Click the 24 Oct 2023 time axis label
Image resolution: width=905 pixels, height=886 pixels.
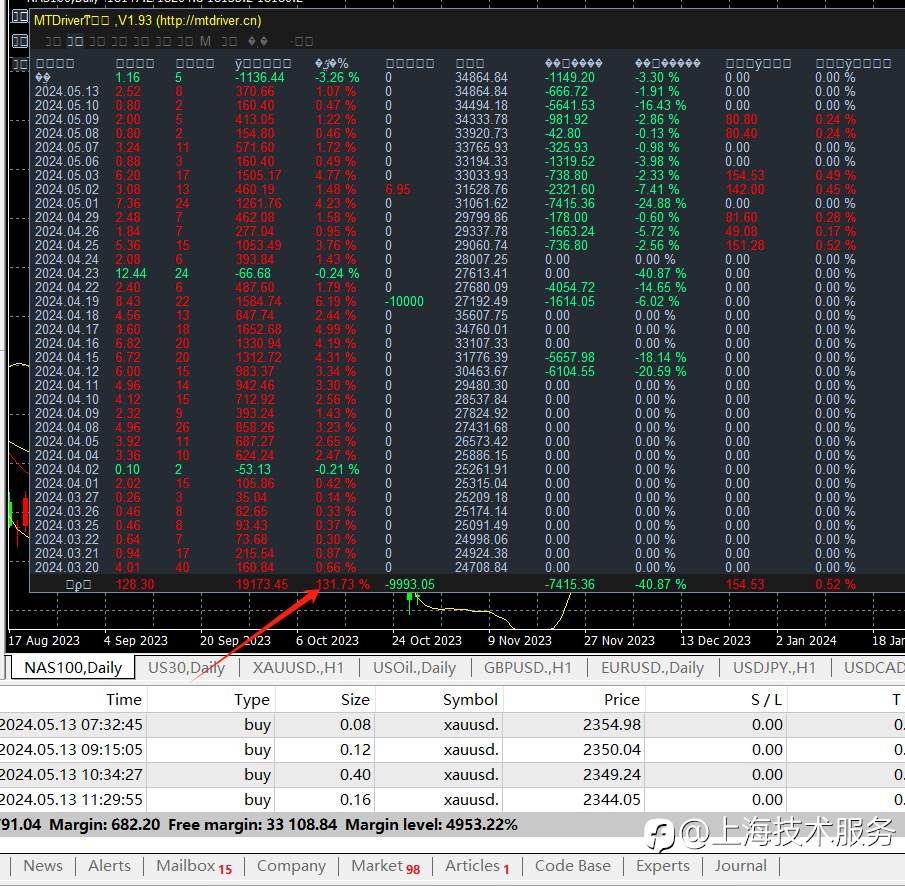(427, 640)
